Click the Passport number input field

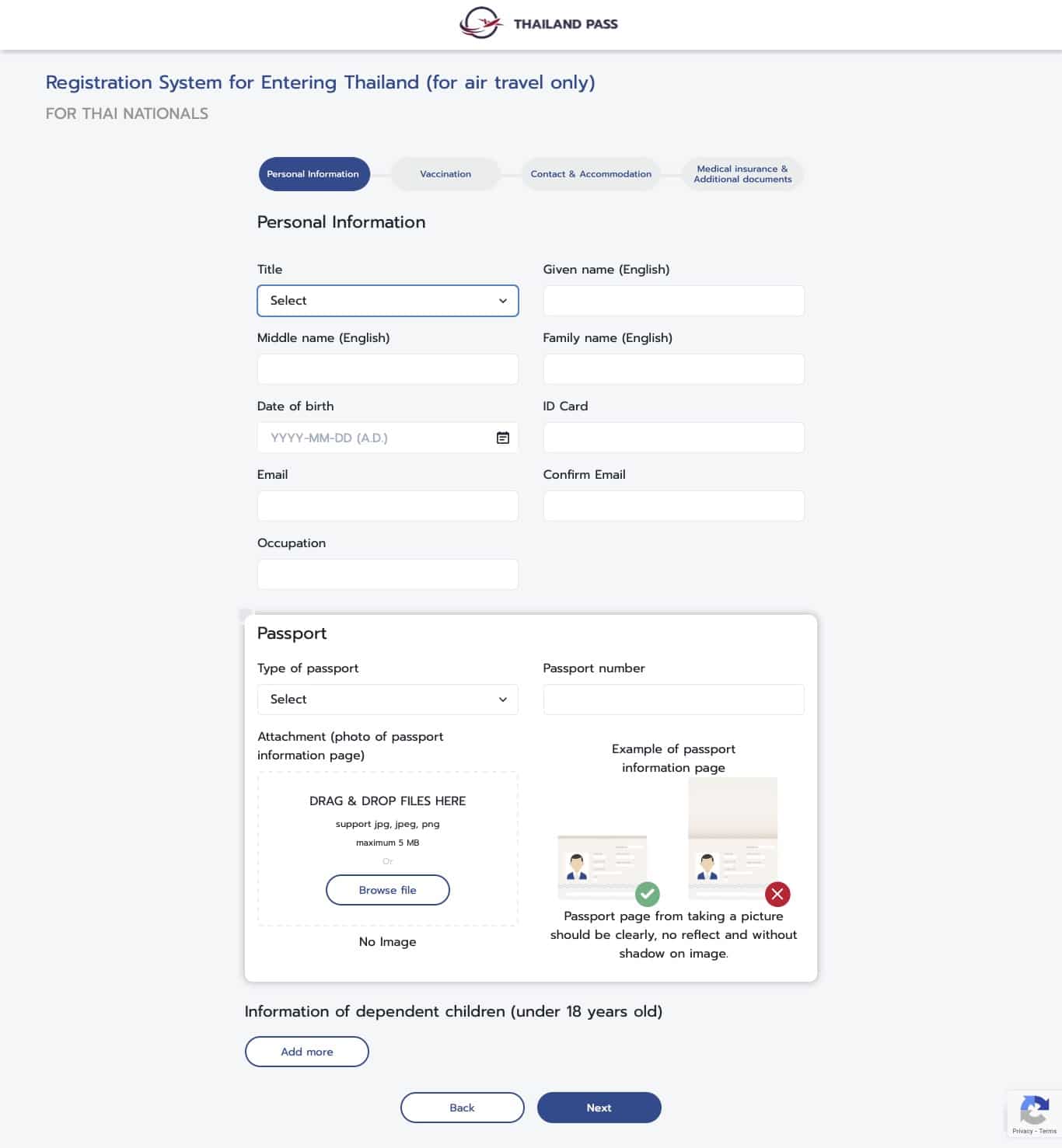673,699
